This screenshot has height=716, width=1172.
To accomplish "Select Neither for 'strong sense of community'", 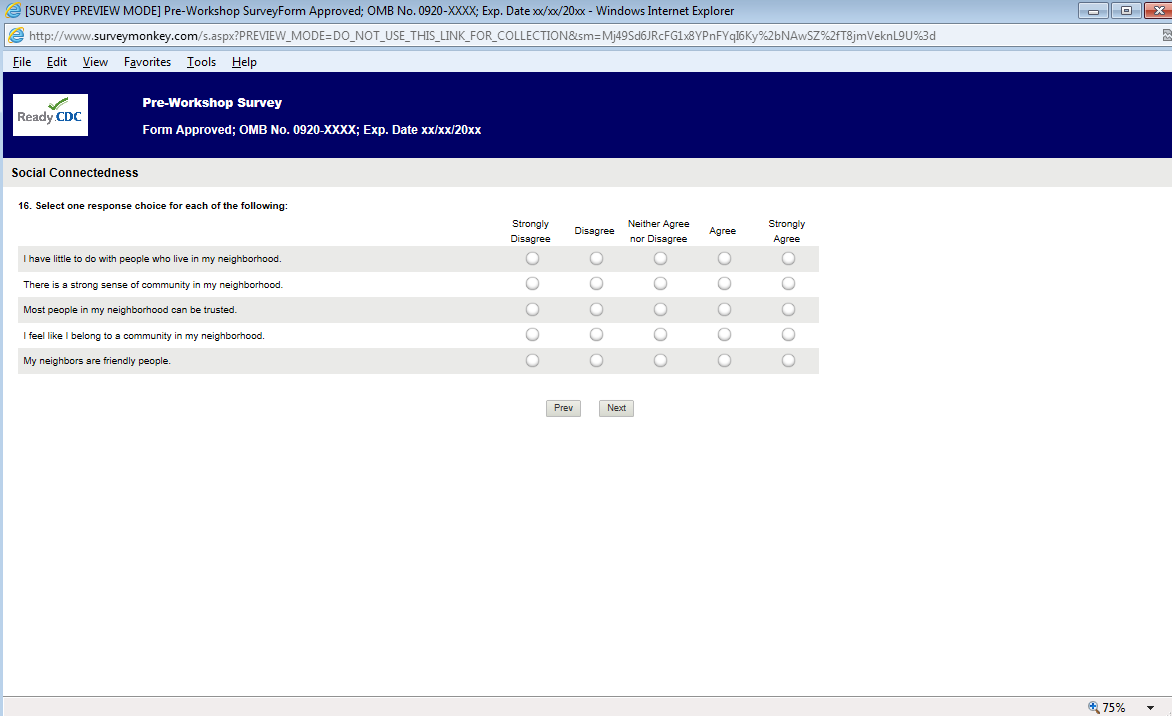I will click(x=660, y=284).
